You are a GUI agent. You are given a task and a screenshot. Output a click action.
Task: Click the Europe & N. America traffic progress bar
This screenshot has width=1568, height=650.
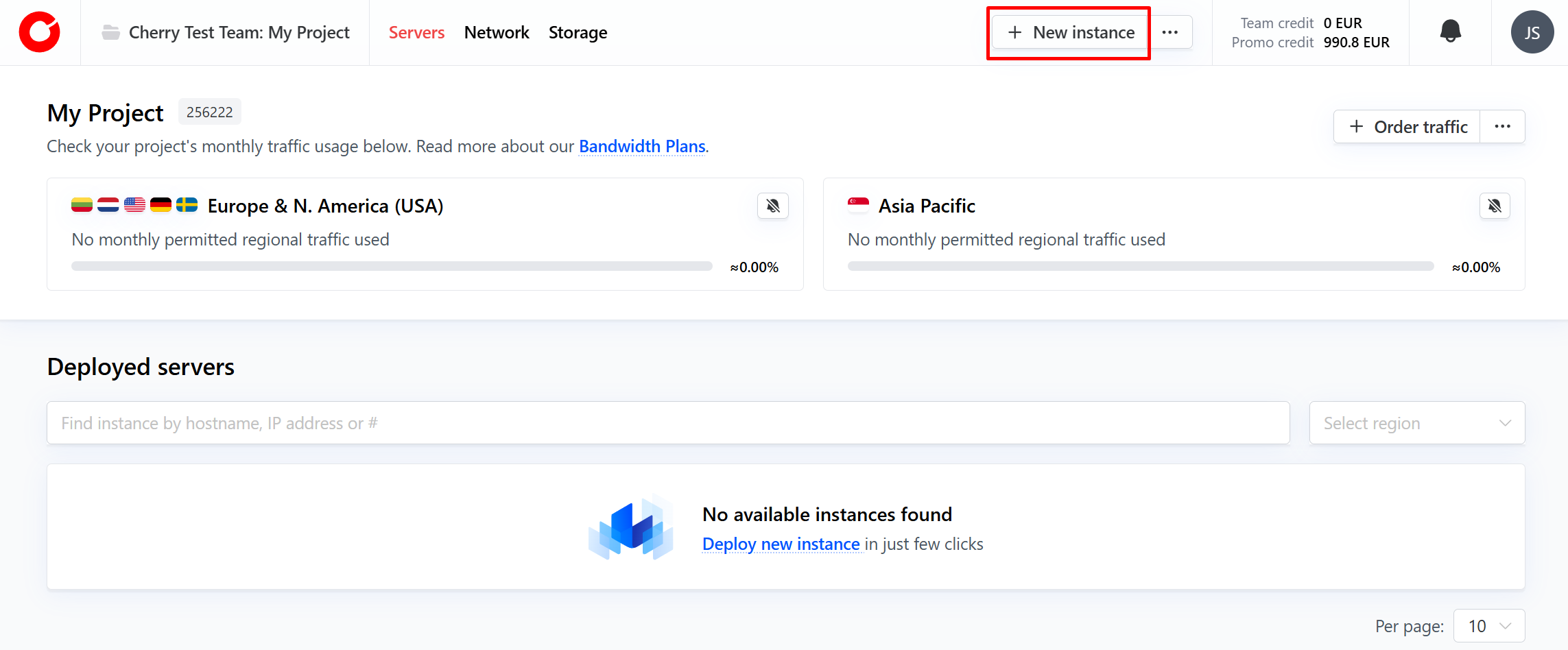pos(392,266)
